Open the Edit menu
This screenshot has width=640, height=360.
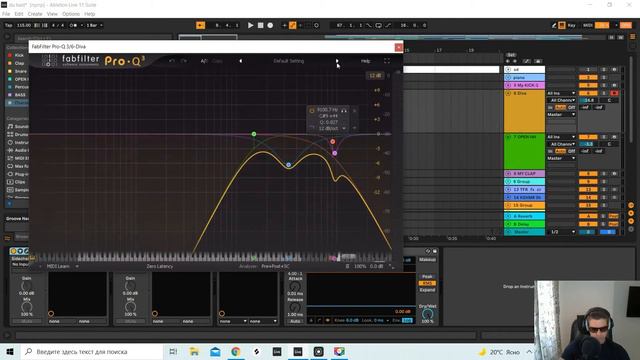[x=19, y=14]
